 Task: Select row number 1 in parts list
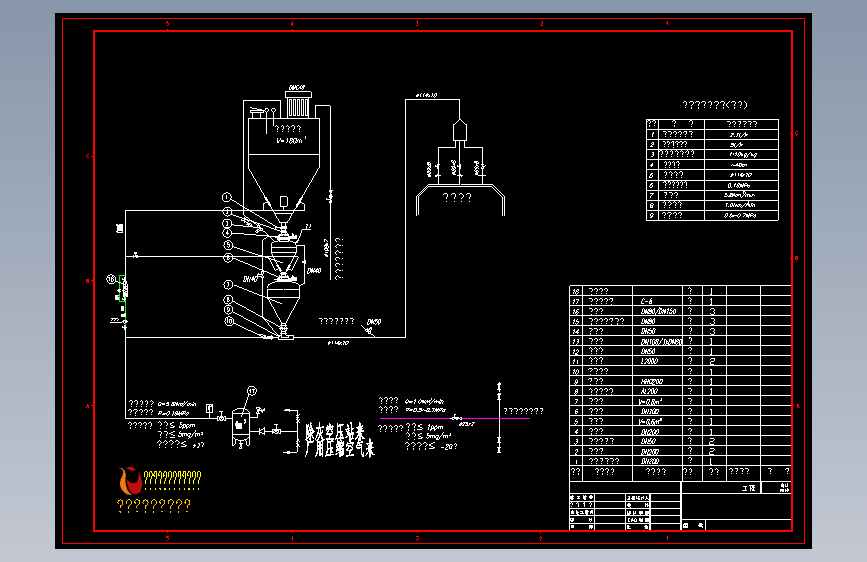tap(576, 461)
